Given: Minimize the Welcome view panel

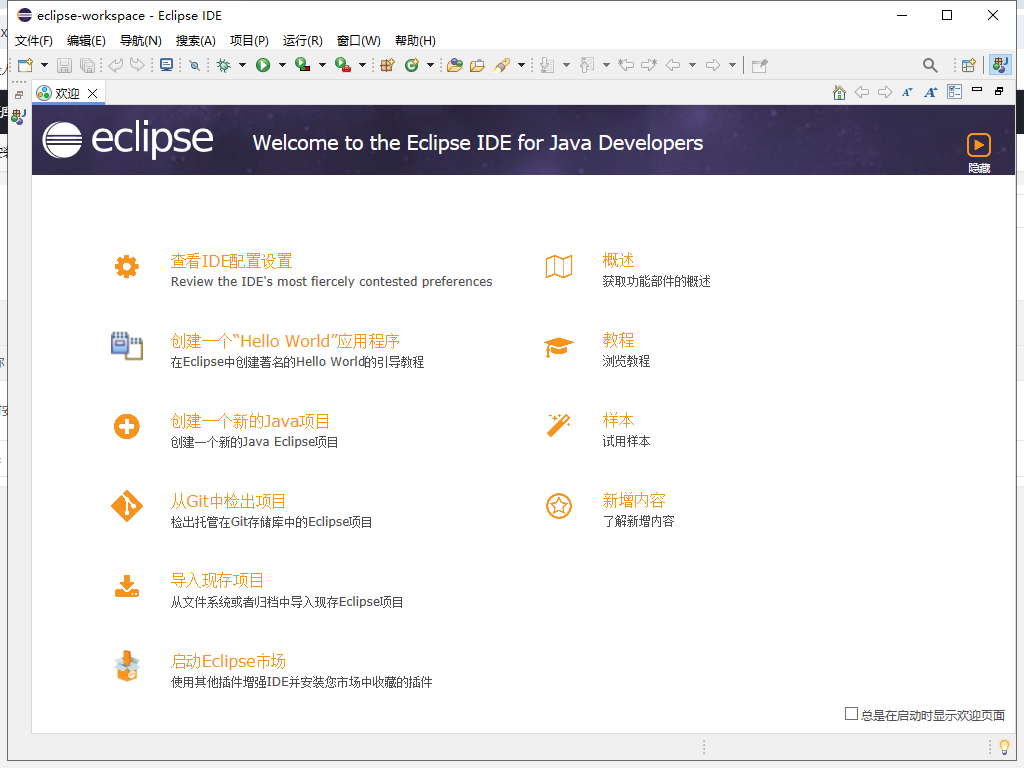Looking at the screenshot, I should (977, 89).
